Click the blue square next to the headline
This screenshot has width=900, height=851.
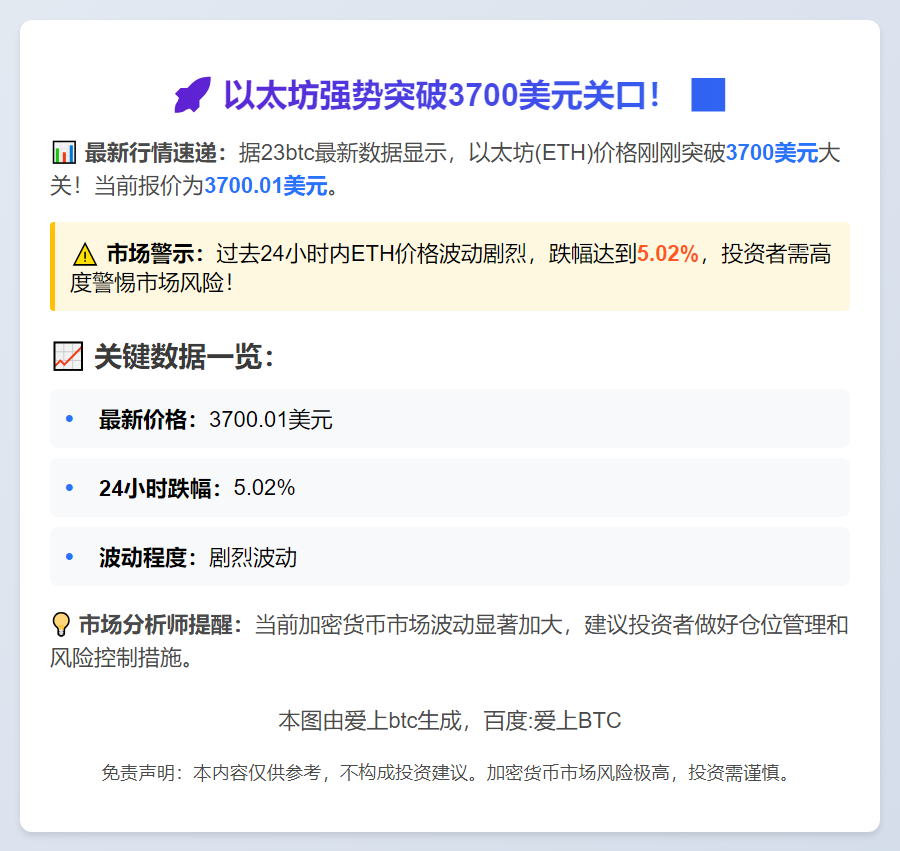[708, 95]
